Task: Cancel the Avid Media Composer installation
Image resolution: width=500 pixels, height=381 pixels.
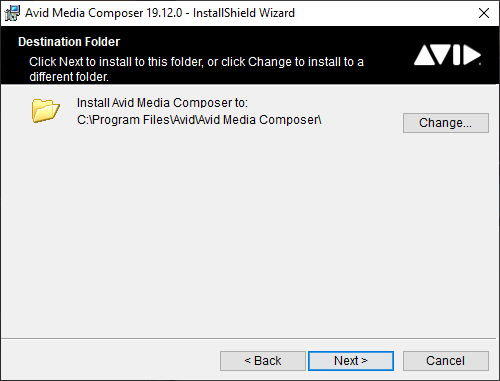Action: click(x=446, y=361)
